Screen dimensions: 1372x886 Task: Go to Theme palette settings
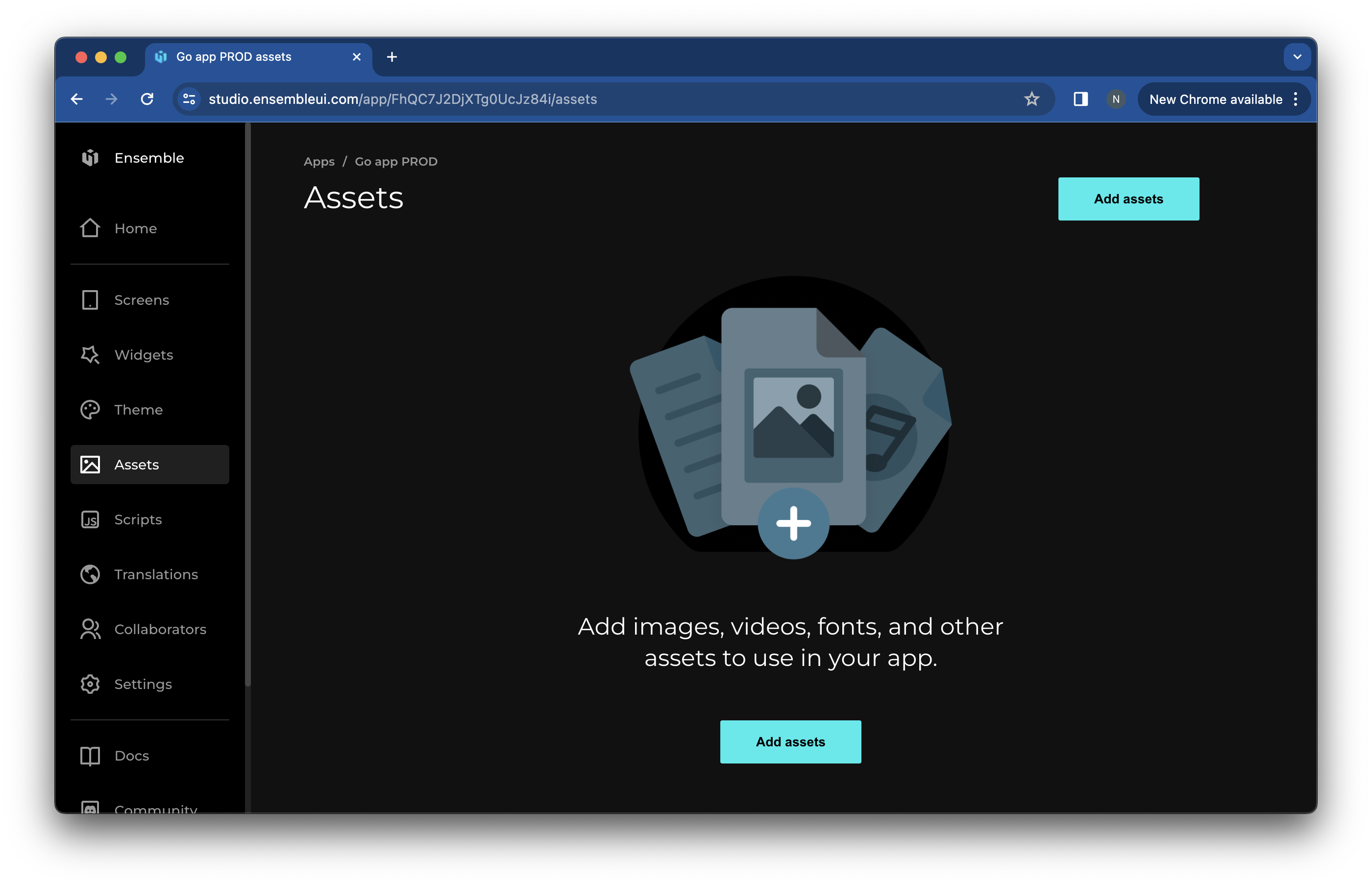[x=138, y=410]
